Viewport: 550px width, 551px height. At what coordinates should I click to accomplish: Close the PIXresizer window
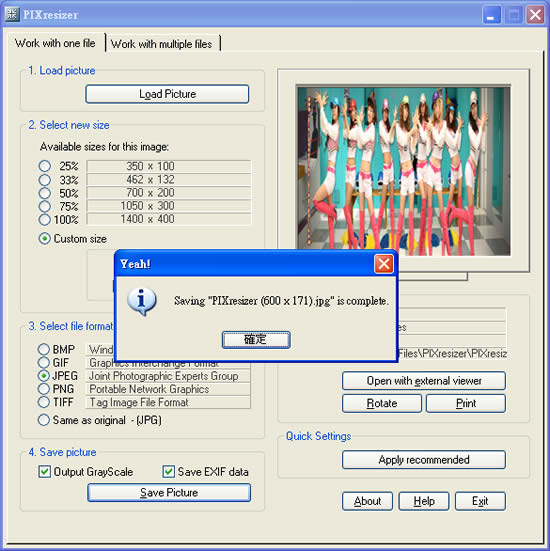click(535, 15)
